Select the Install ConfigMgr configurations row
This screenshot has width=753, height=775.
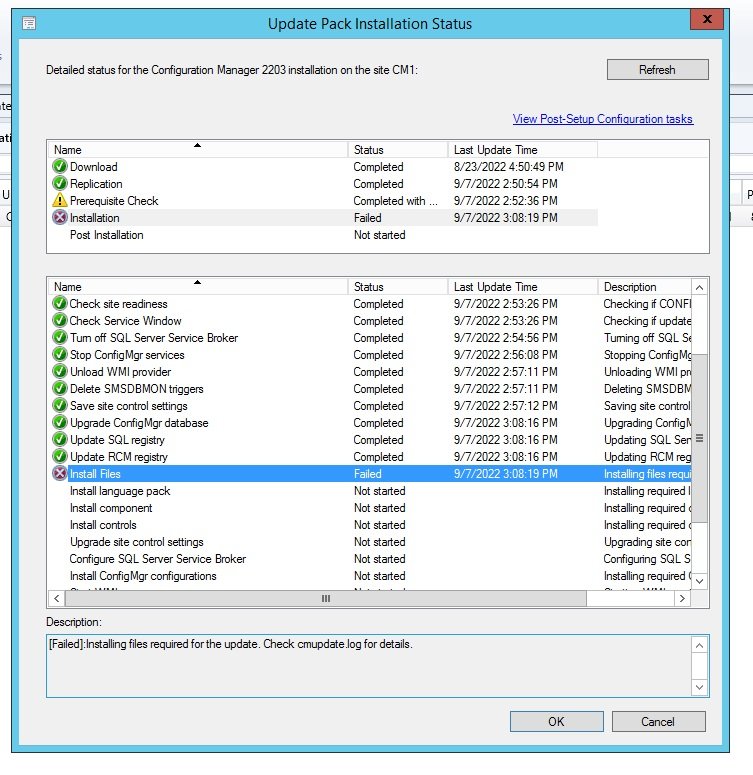coord(369,576)
